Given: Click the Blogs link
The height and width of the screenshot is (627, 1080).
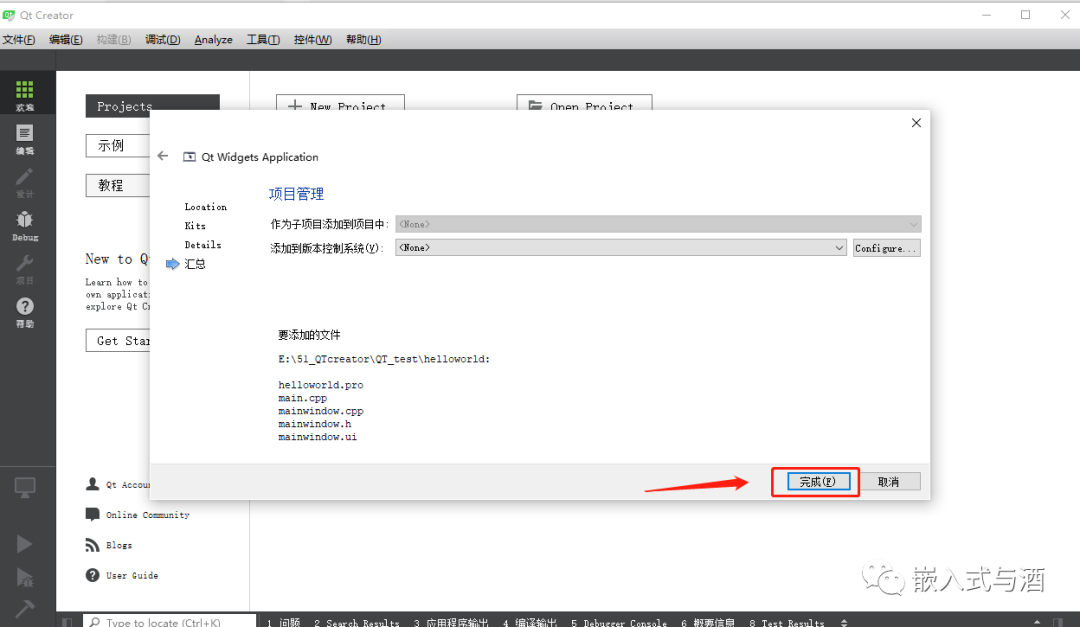Looking at the screenshot, I should click(119, 545).
